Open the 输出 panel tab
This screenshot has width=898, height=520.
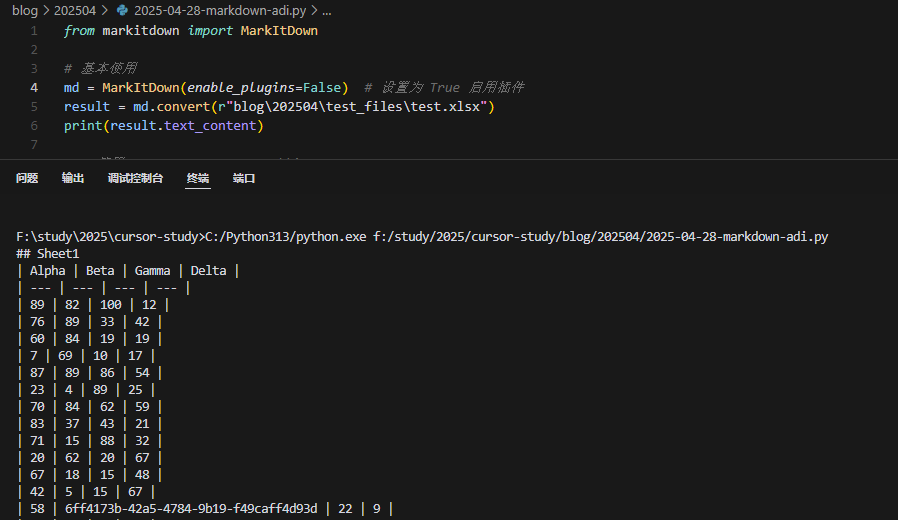pyautogui.click(x=73, y=178)
